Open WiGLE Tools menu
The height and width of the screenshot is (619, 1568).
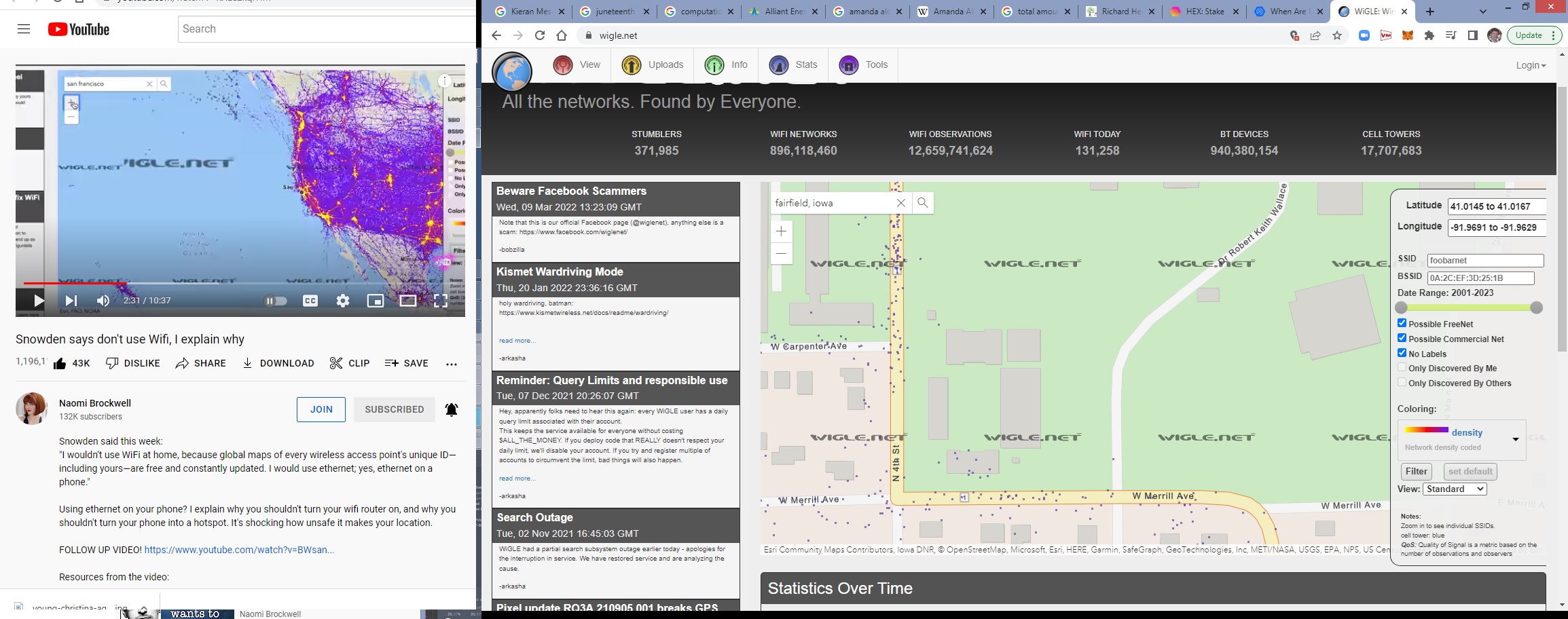pyautogui.click(x=863, y=65)
